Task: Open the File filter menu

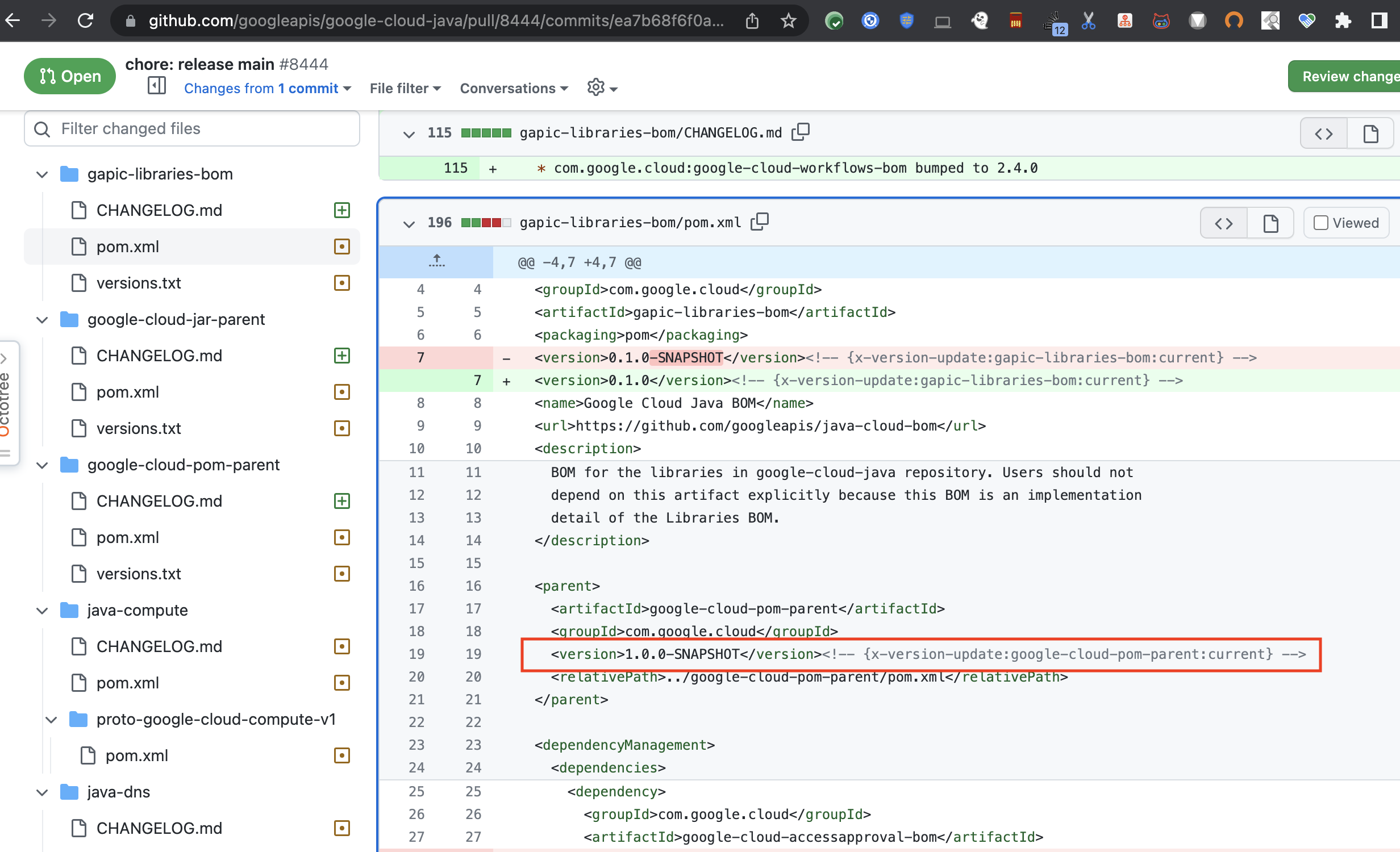Action: [x=405, y=89]
